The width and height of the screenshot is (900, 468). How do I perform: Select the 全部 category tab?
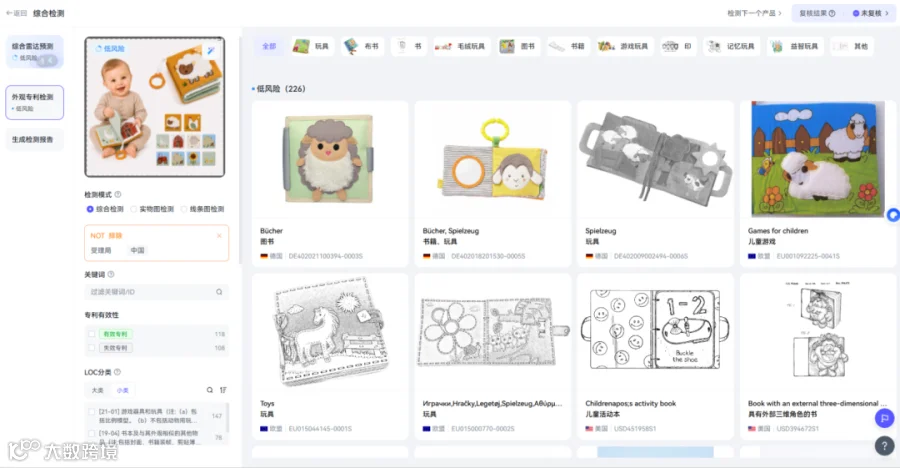(269, 46)
